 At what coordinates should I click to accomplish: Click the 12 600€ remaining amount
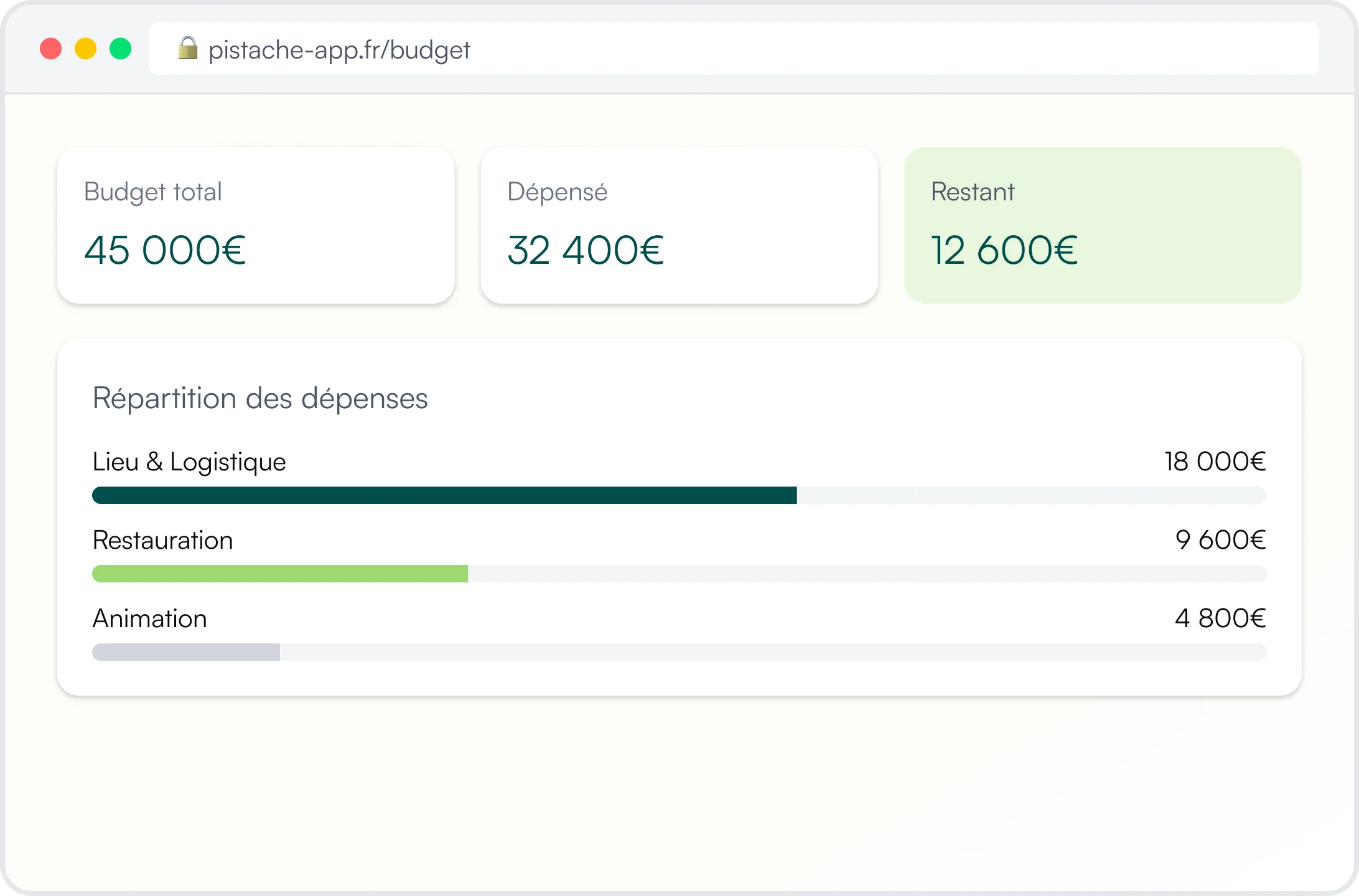[1004, 250]
